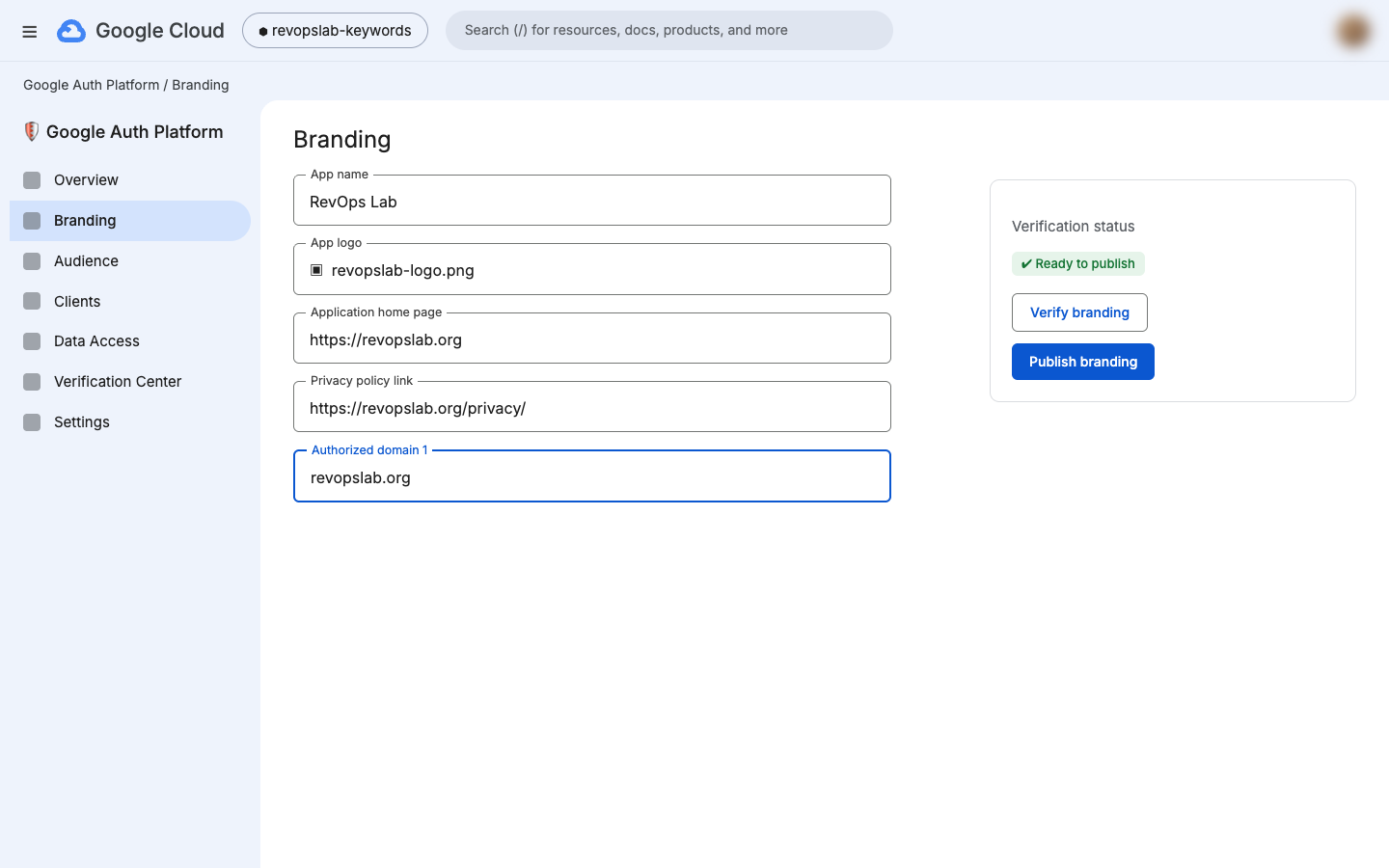Click the Clients sidebar icon
This screenshot has height=868, width=1389.
pos(32,302)
